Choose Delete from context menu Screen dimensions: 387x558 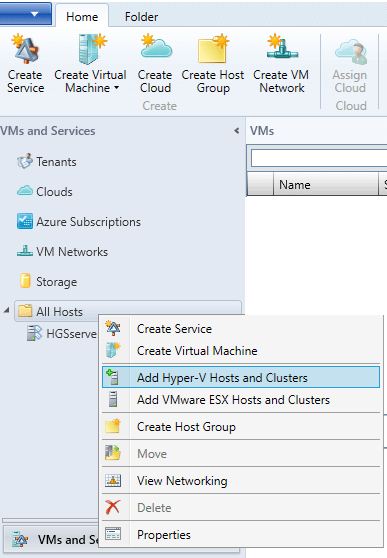(x=241, y=508)
